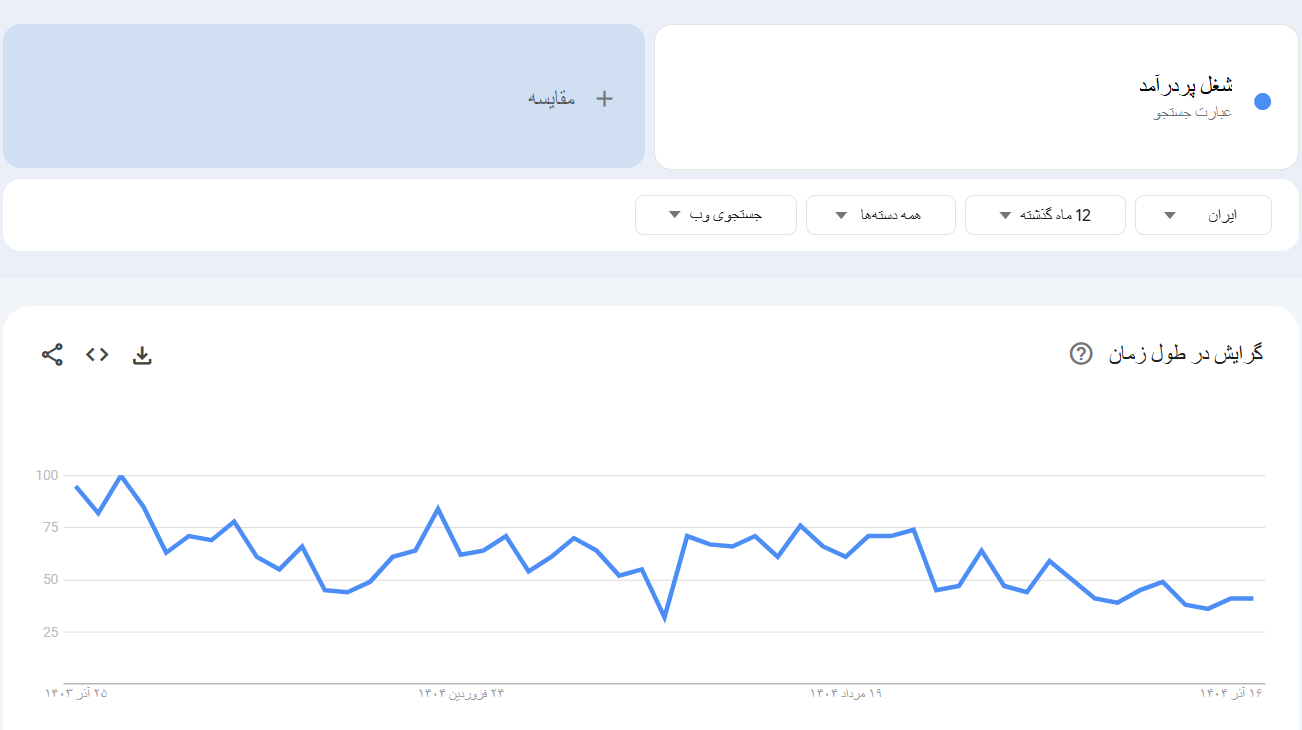
Task: Open the ایران region dropdown
Action: point(1203,215)
